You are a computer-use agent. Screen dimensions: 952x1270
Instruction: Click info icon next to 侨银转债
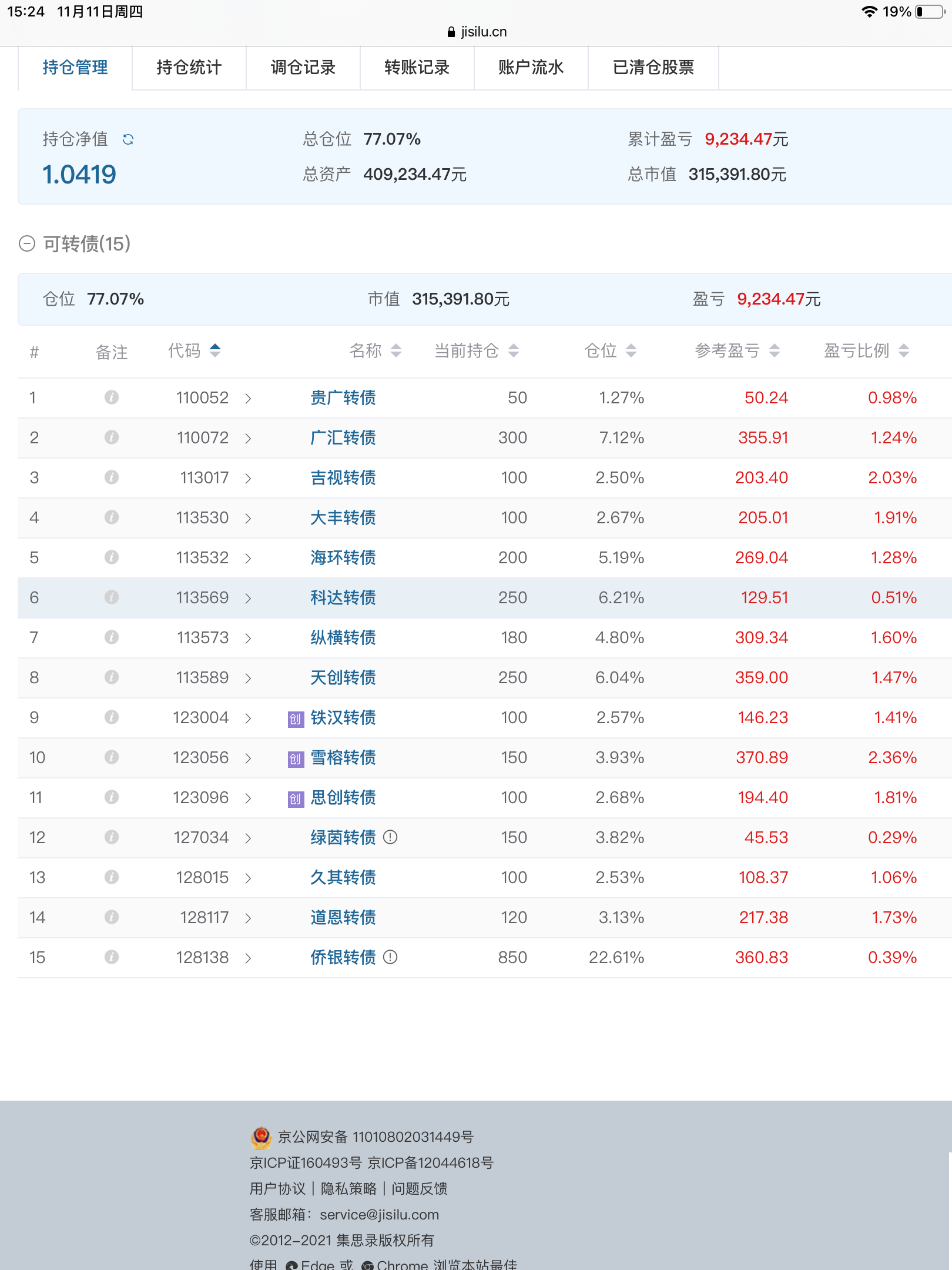[x=390, y=957]
